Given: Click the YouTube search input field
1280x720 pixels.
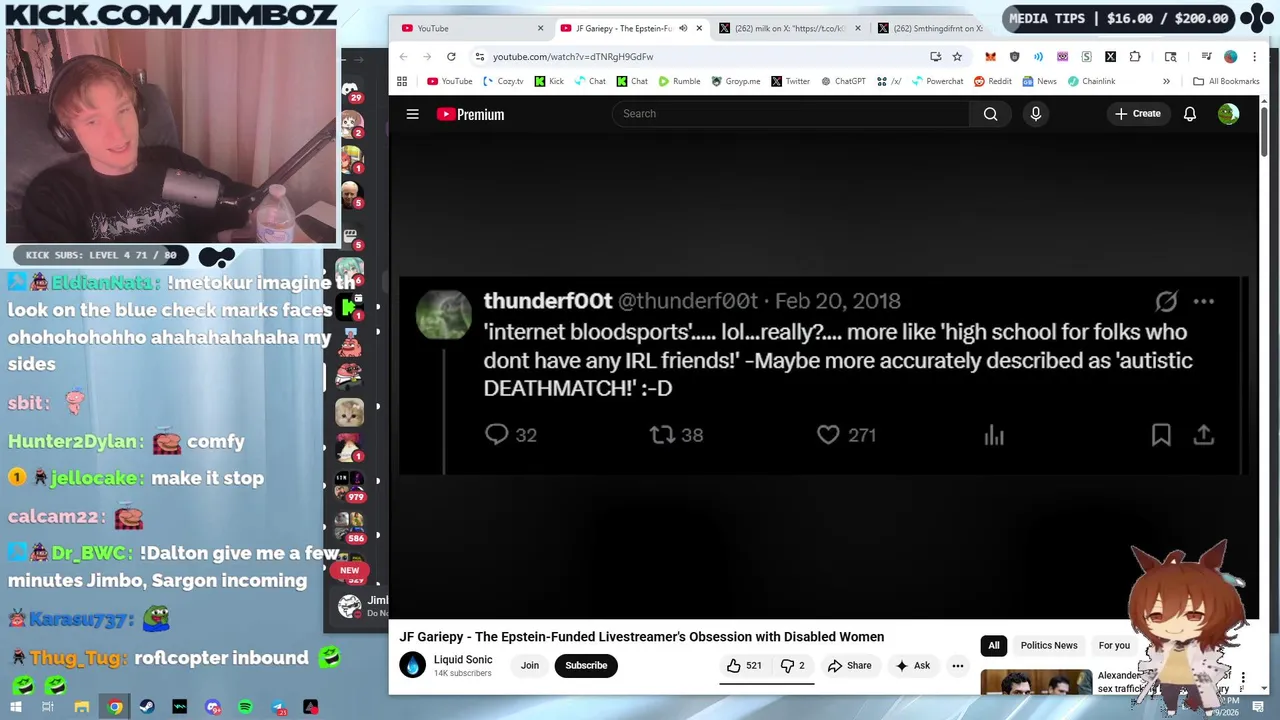Looking at the screenshot, I should [790, 114].
